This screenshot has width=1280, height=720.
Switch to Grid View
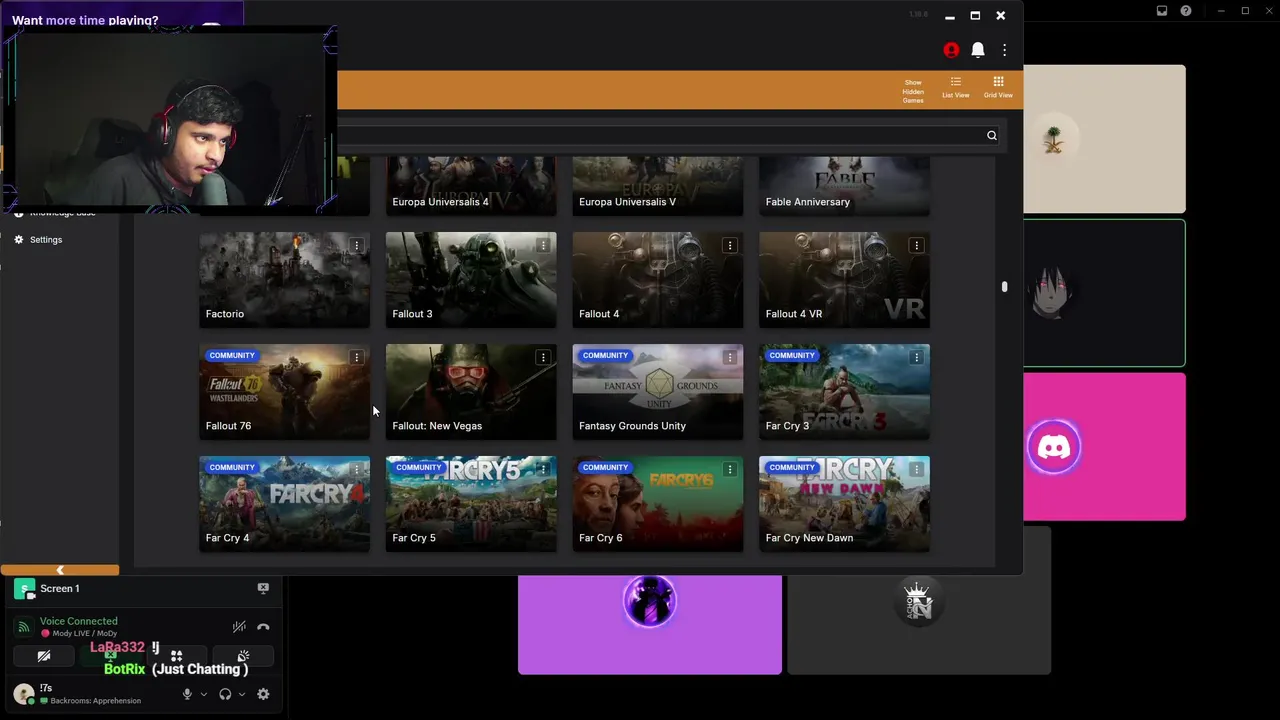[998, 87]
